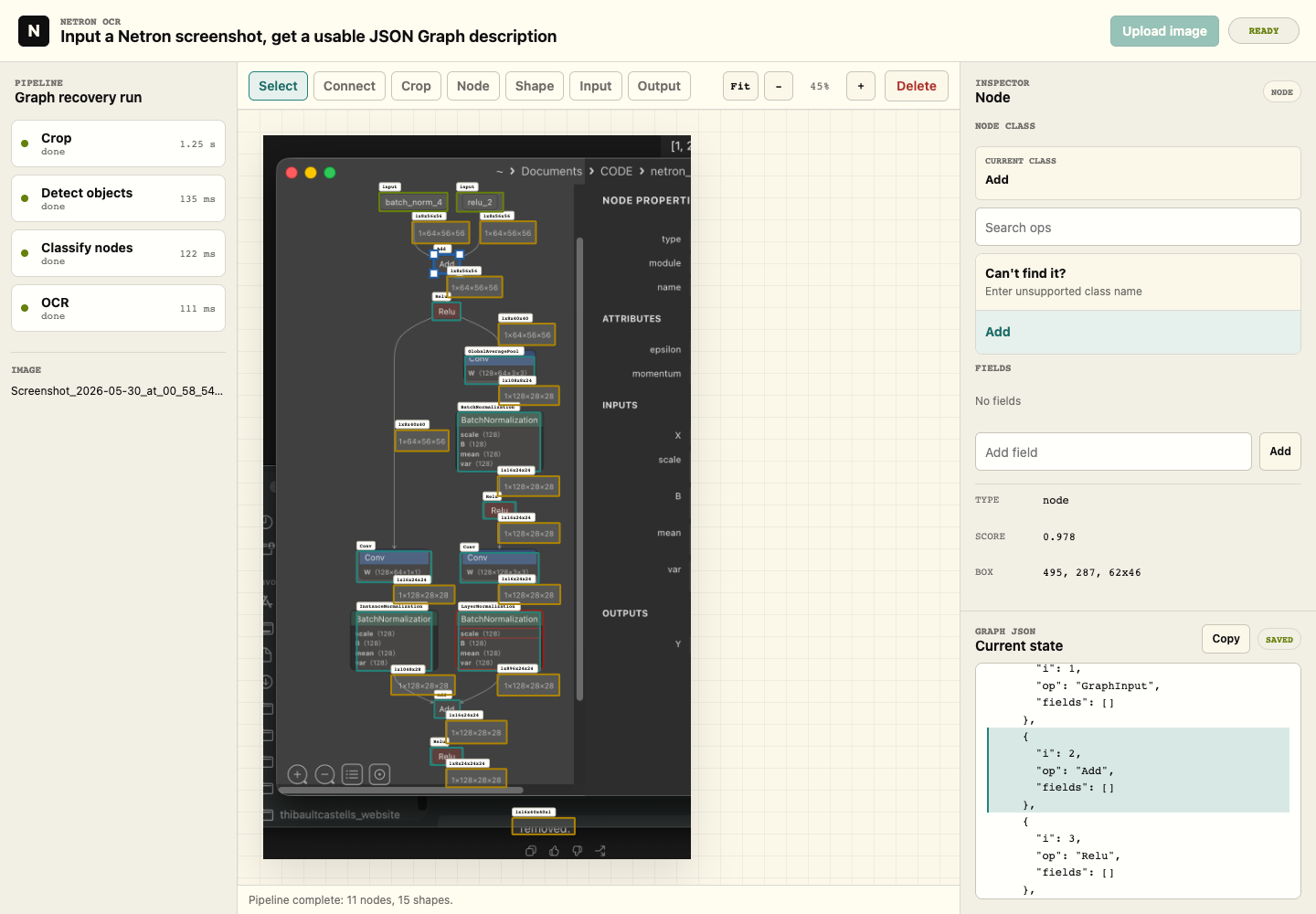The image size is (1316, 914).
Task: Click the Current class Add card
Action: [x=1138, y=173]
